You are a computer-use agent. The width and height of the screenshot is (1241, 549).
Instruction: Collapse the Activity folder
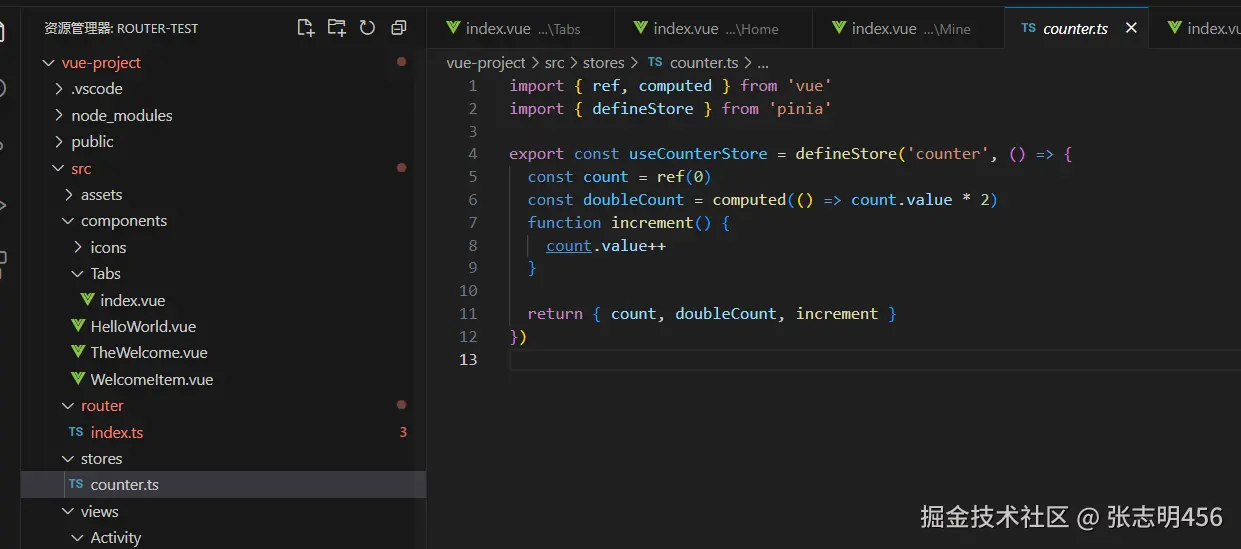tap(78, 538)
